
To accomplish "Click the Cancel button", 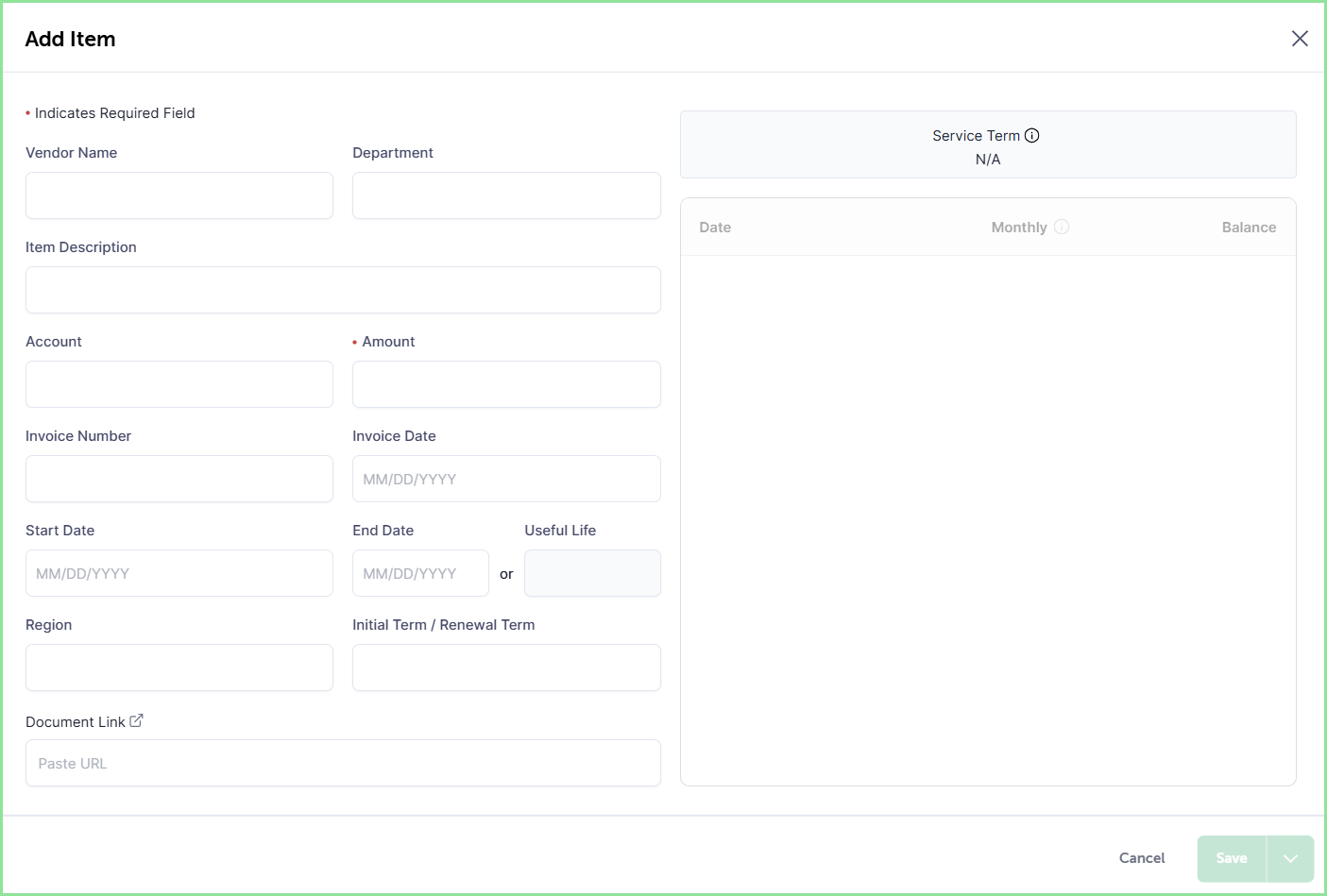I will coord(1142,858).
